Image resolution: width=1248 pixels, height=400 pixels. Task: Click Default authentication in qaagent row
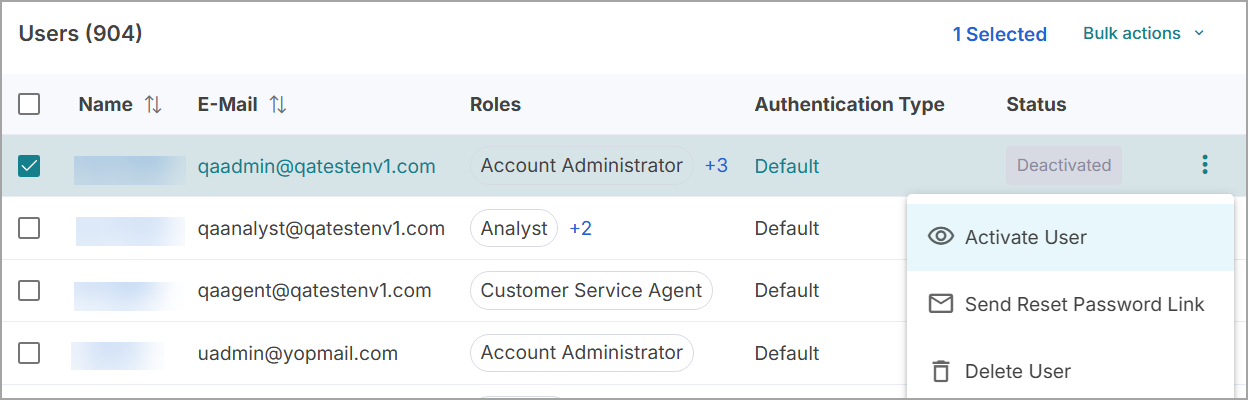pyautogui.click(x=787, y=291)
